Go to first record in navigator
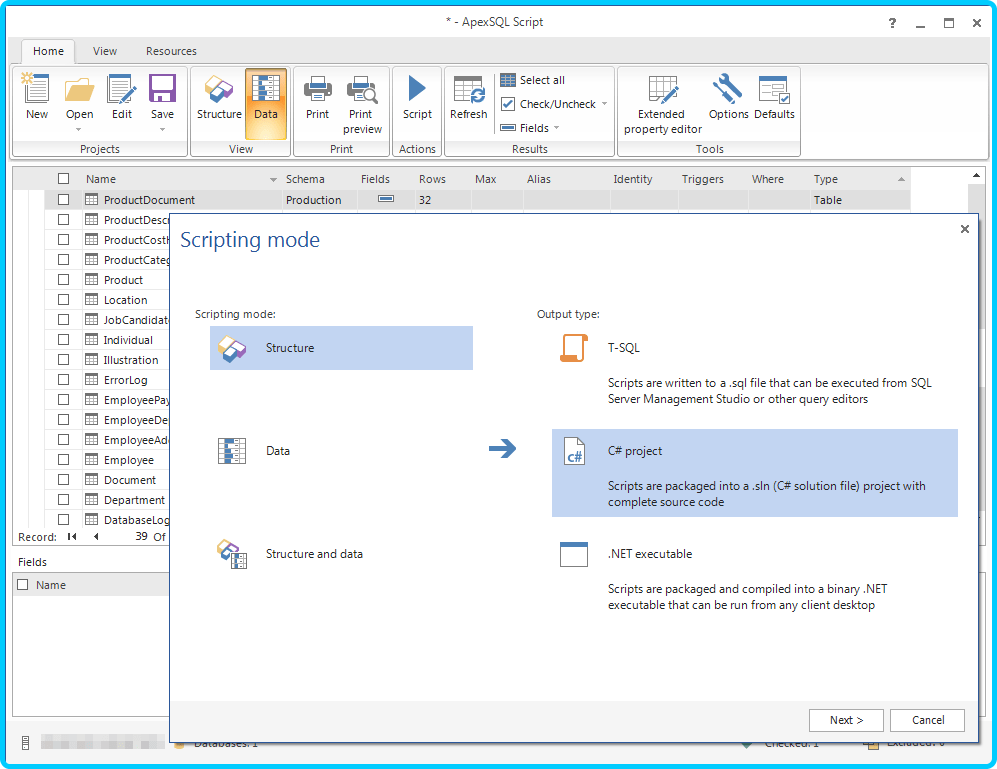 click(x=72, y=537)
